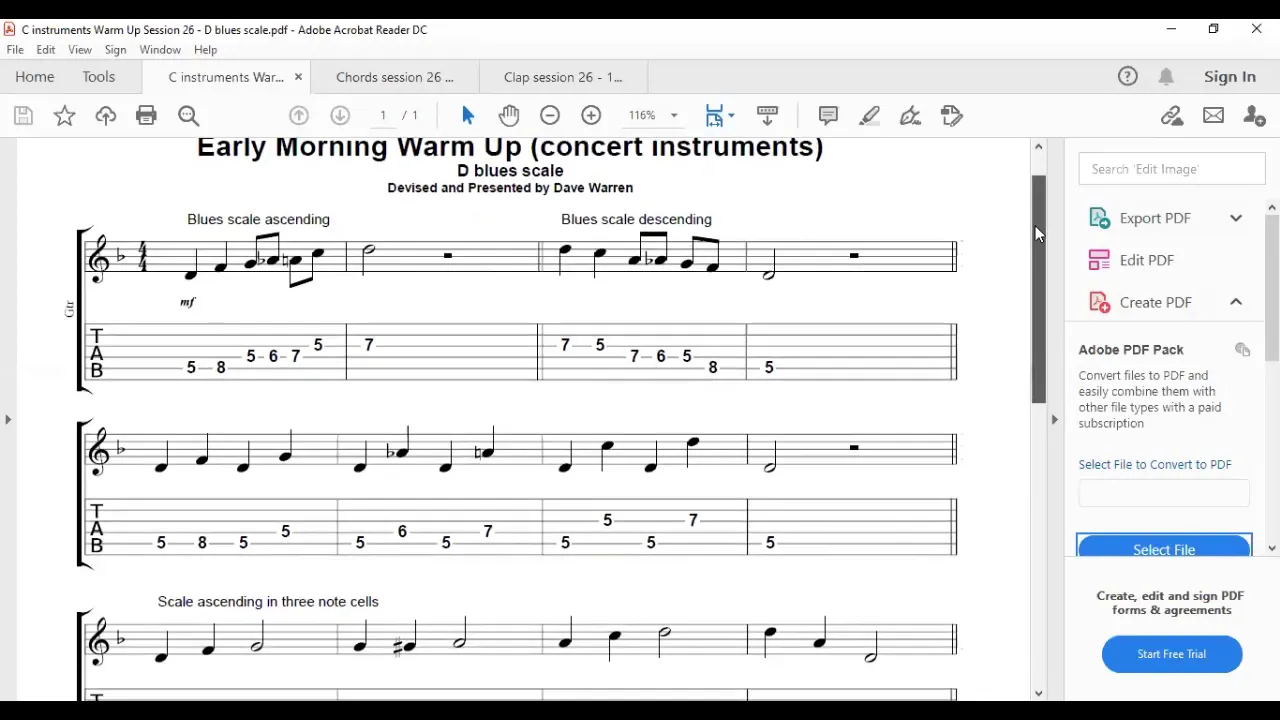Click the upload to cloud icon
Viewport: 1280px width, 720px height.
[105, 116]
